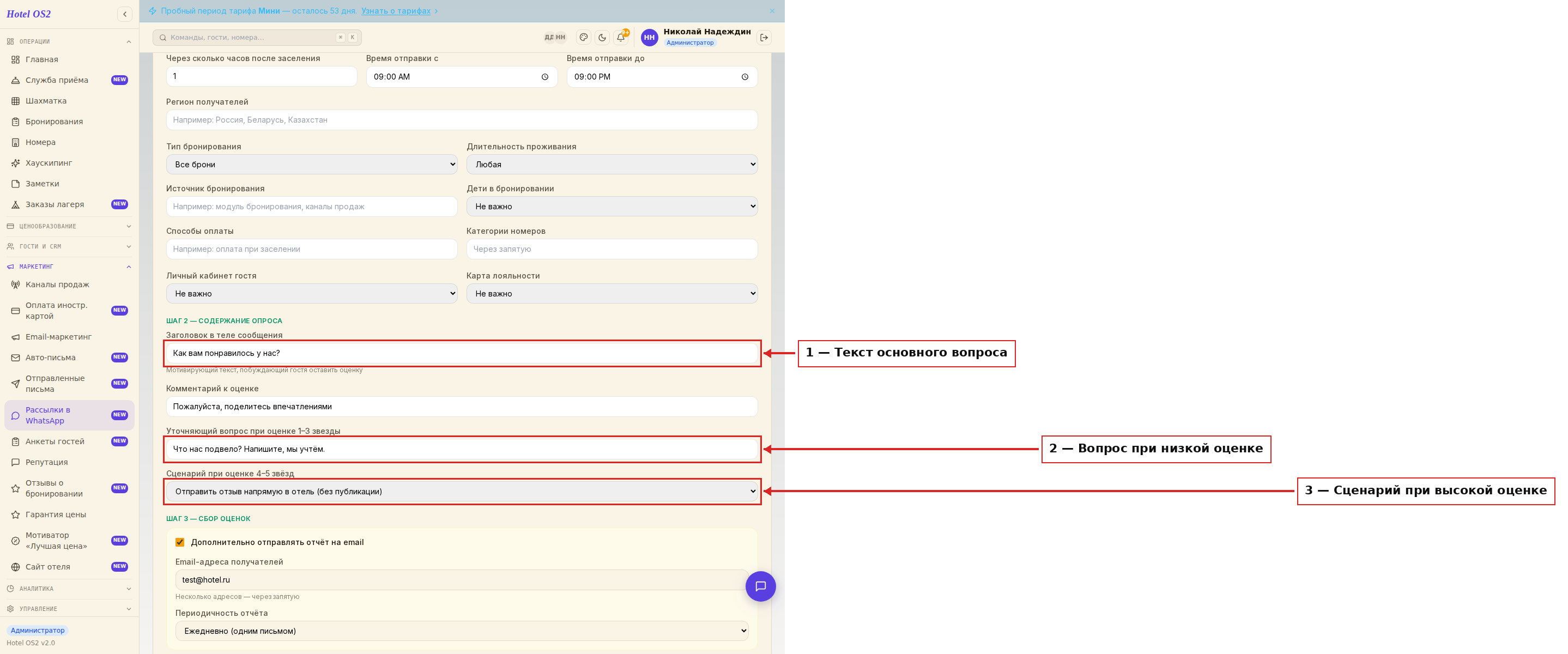The height and width of the screenshot is (654, 1568).
Task: Open Заметки page
Action: (69, 183)
